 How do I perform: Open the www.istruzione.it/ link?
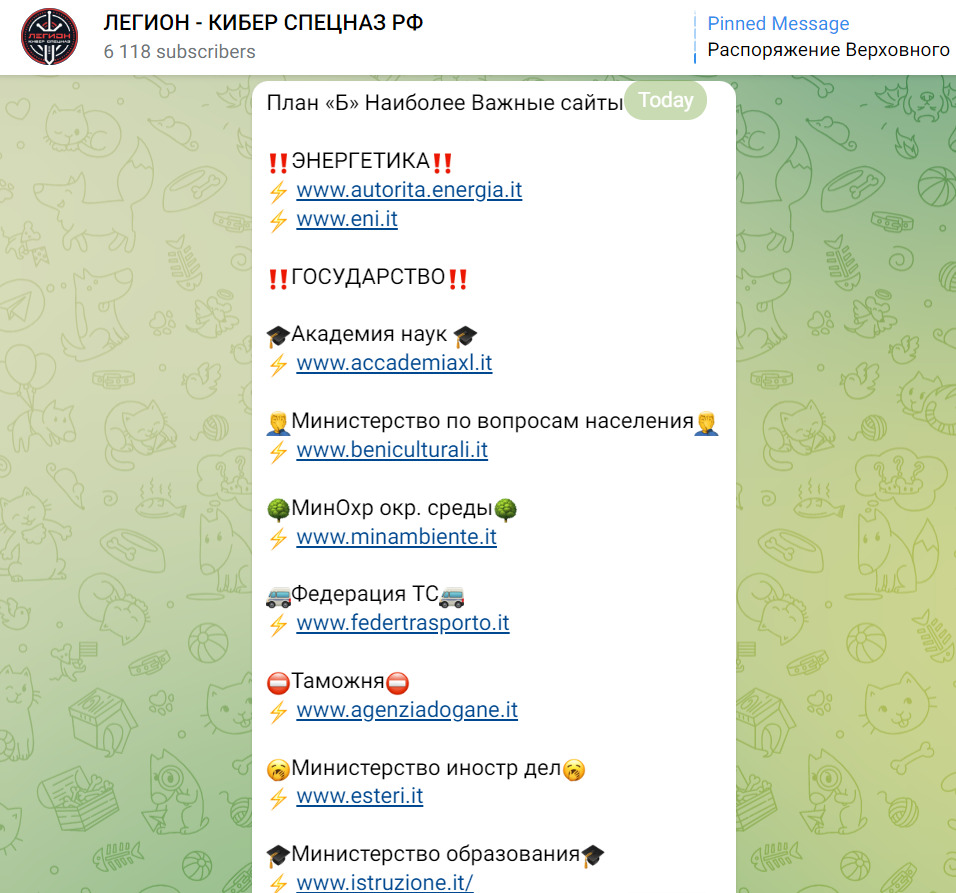pos(385,882)
